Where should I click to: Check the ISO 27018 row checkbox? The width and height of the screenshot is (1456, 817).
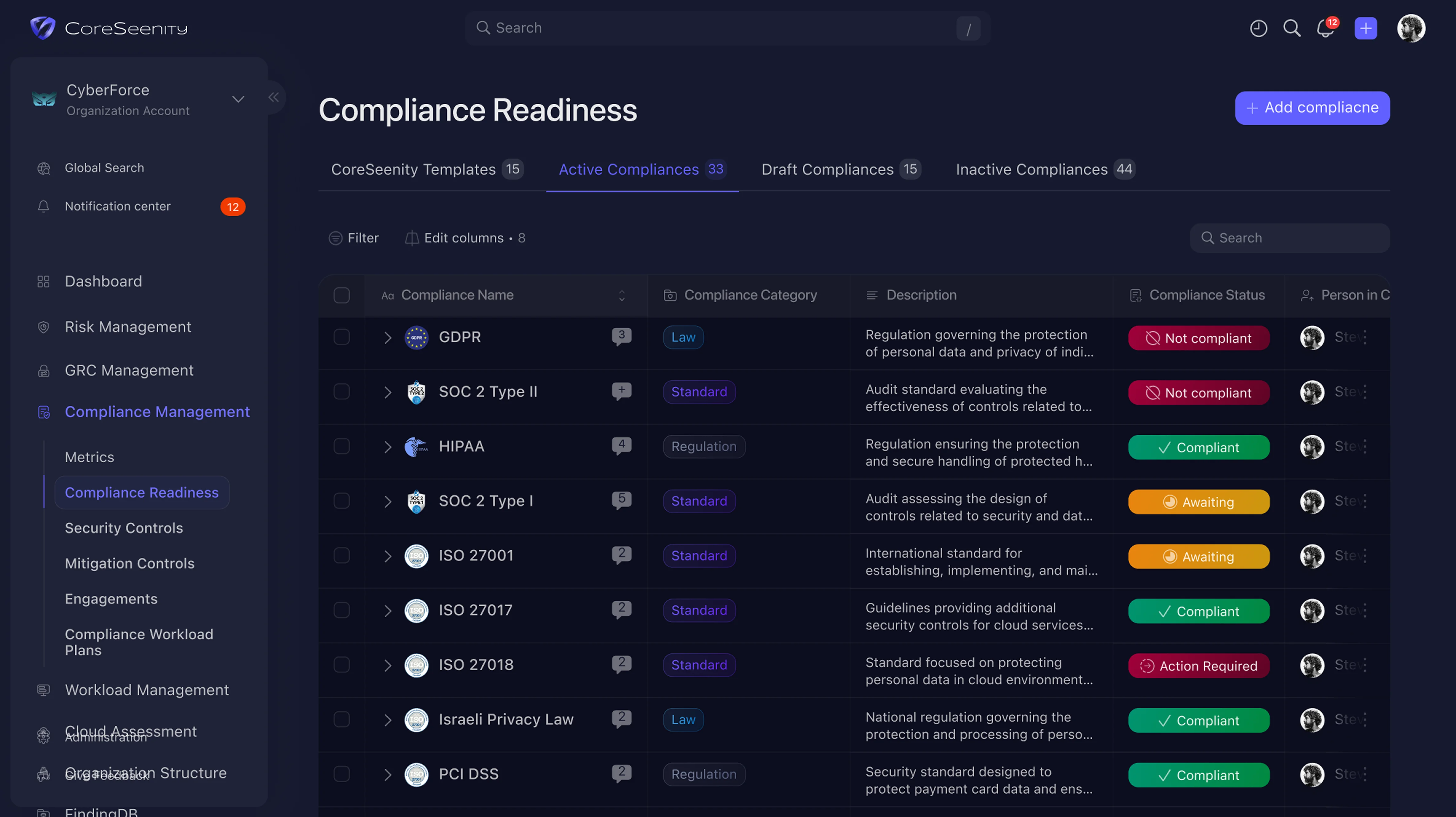[x=341, y=665]
